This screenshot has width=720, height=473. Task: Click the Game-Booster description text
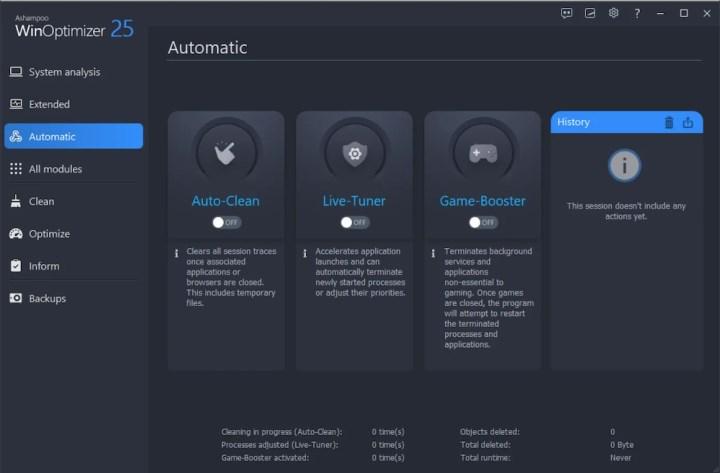(x=489, y=298)
